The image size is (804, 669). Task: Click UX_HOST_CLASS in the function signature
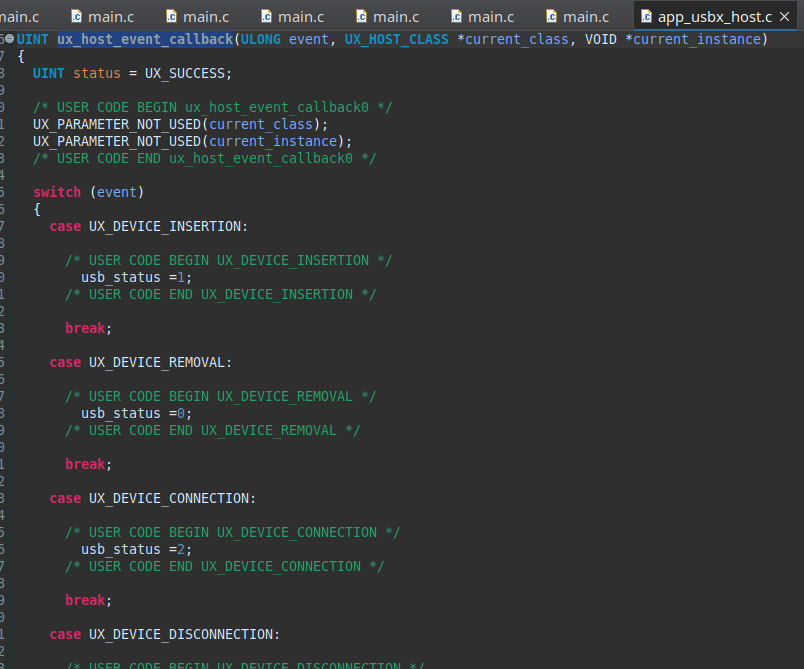tap(396, 39)
